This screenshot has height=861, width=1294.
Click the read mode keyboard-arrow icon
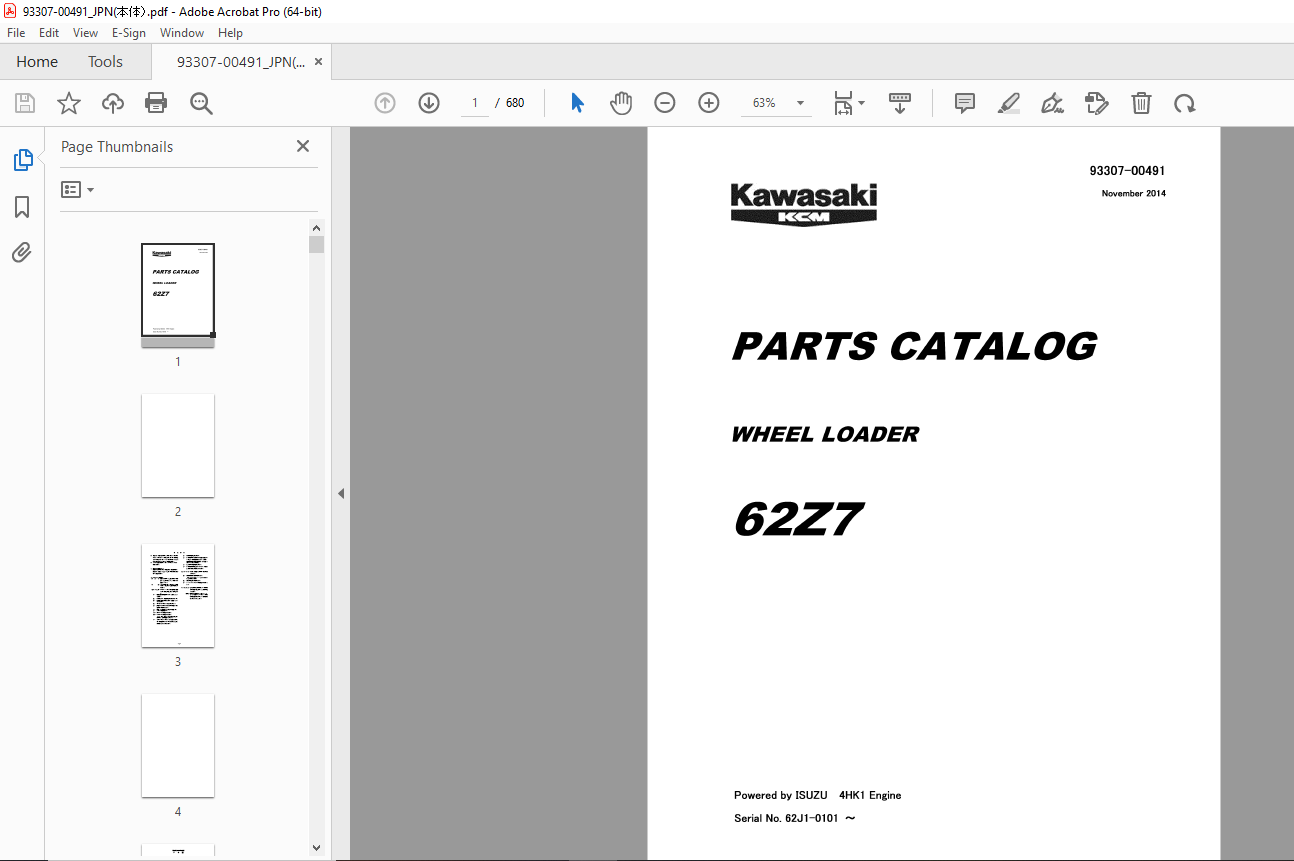[900, 103]
